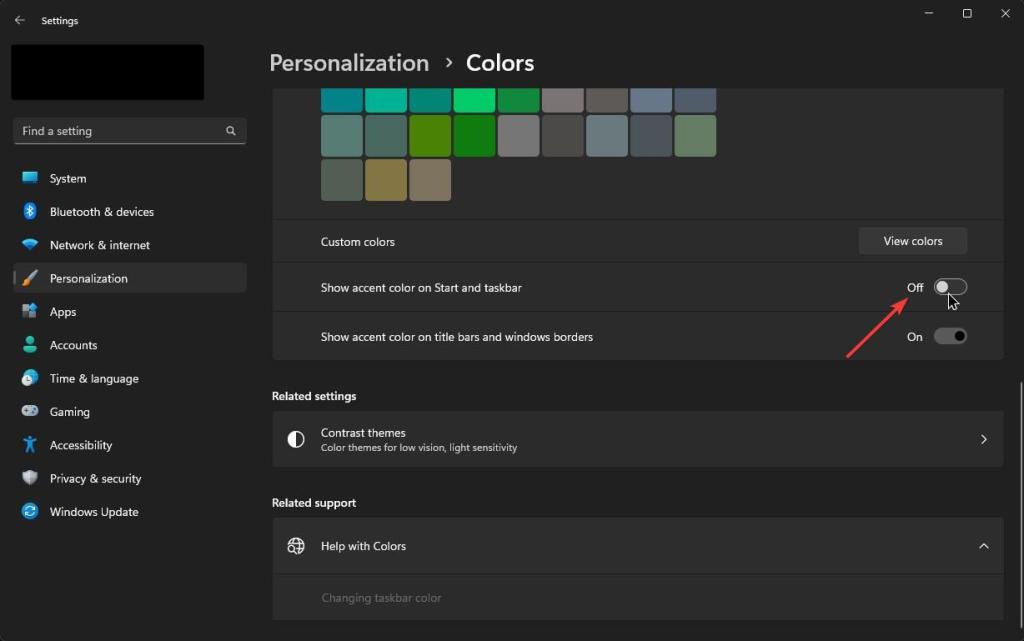Viewport: 1024px width, 641px height.
Task: Open Accounts via its person icon
Action: tap(30, 345)
